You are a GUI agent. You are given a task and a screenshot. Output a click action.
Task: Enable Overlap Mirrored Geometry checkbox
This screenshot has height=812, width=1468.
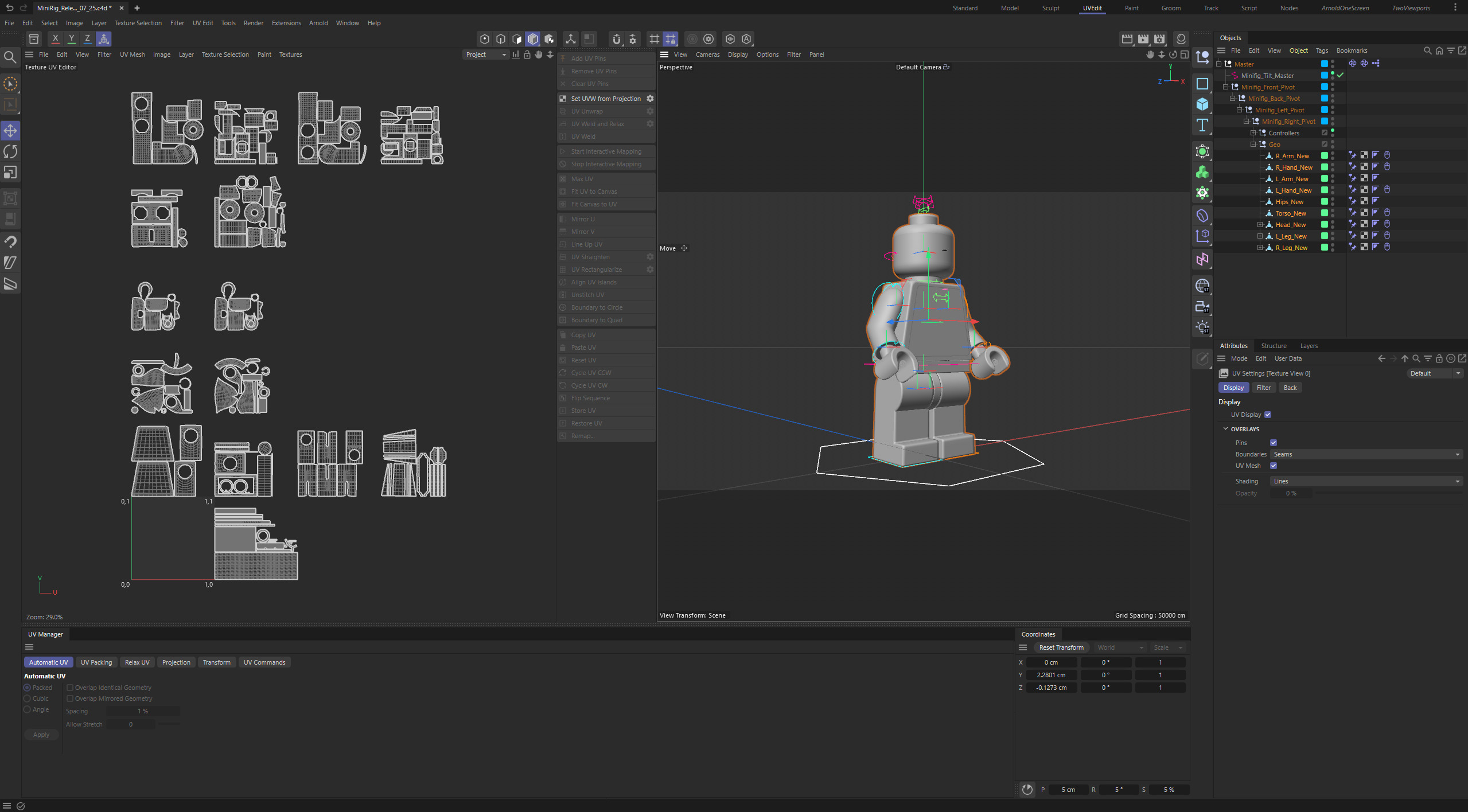coord(70,698)
